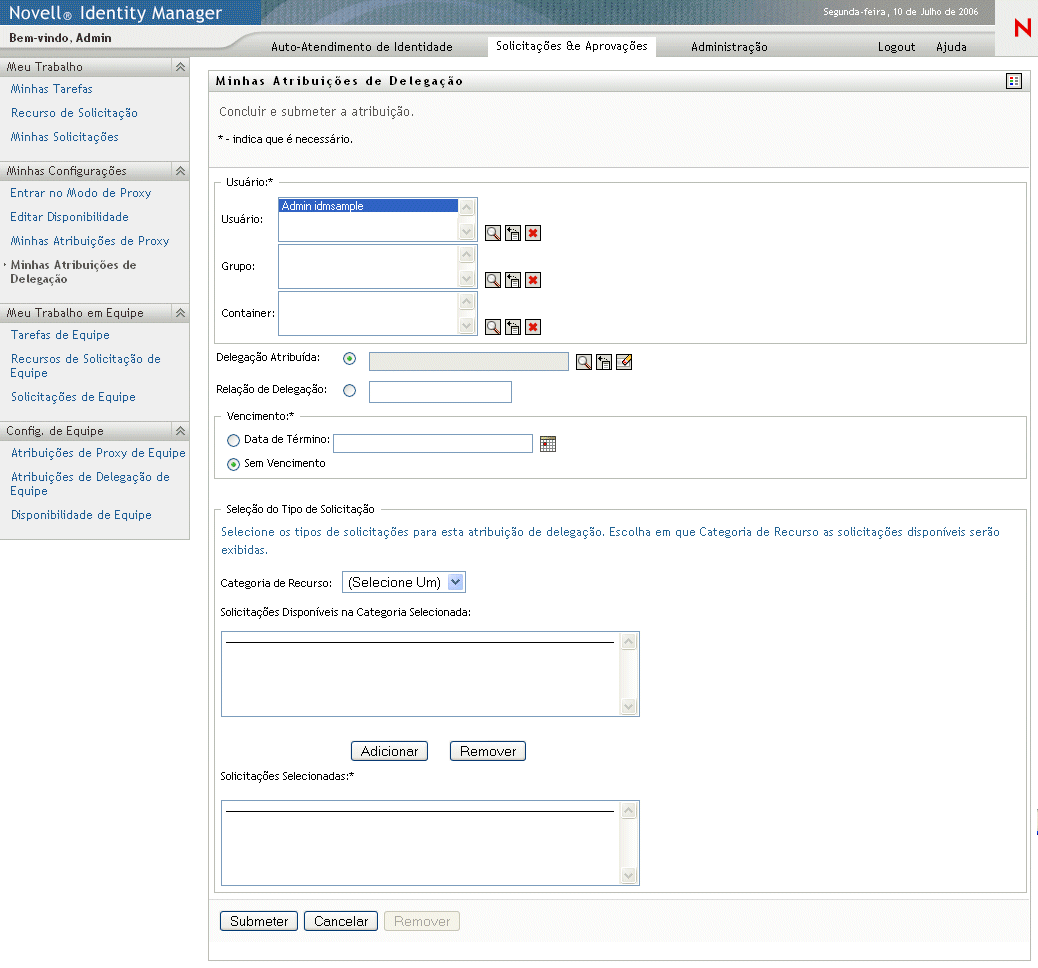This screenshot has width=1038, height=968.
Task: Click the history icon beside Usuário list
Action: tap(512, 233)
